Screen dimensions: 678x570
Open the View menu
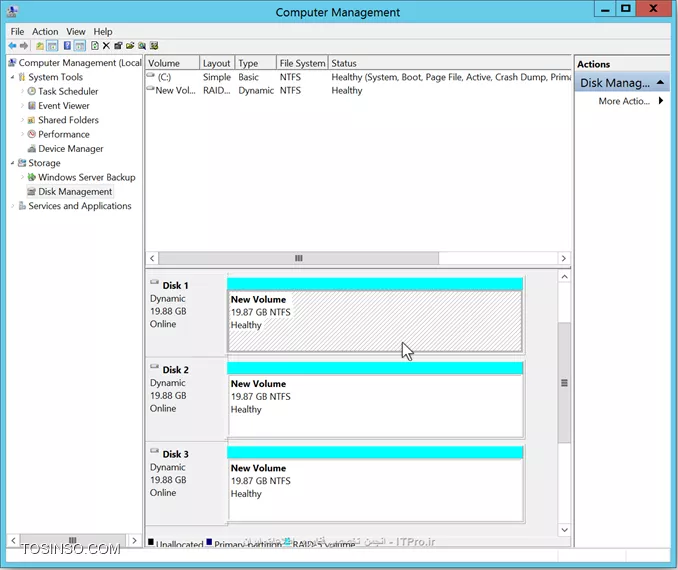[x=76, y=32]
